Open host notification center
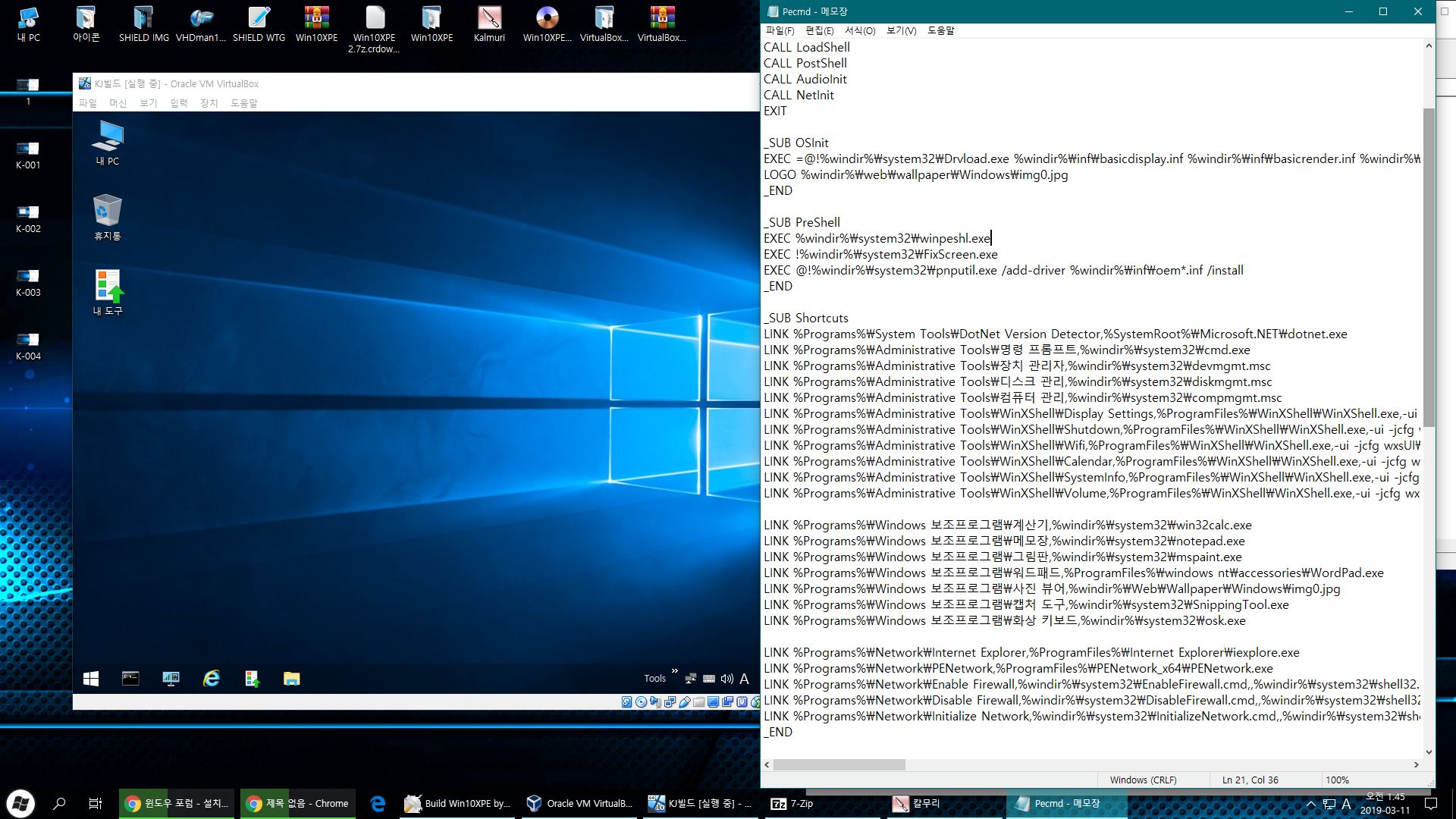 point(1431,803)
